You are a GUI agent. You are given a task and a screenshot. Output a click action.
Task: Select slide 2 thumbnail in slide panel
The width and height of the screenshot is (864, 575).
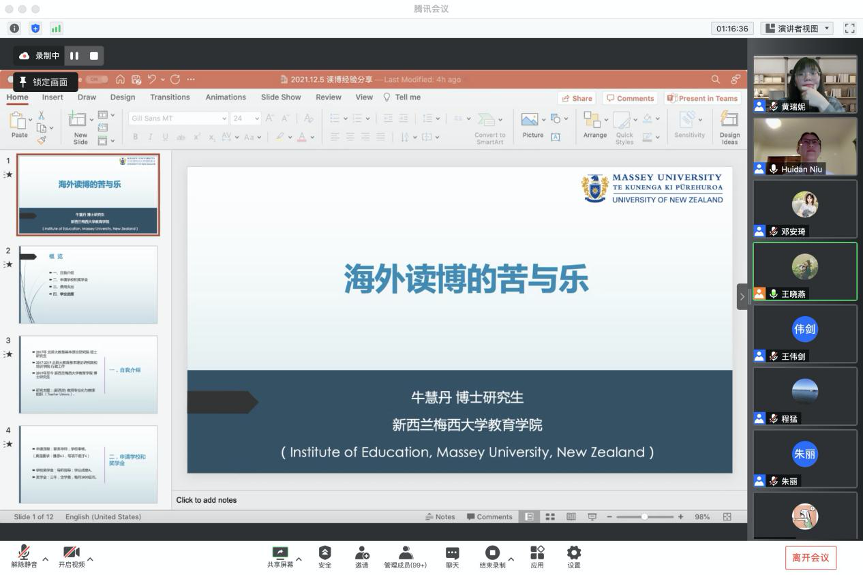point(88,285)
